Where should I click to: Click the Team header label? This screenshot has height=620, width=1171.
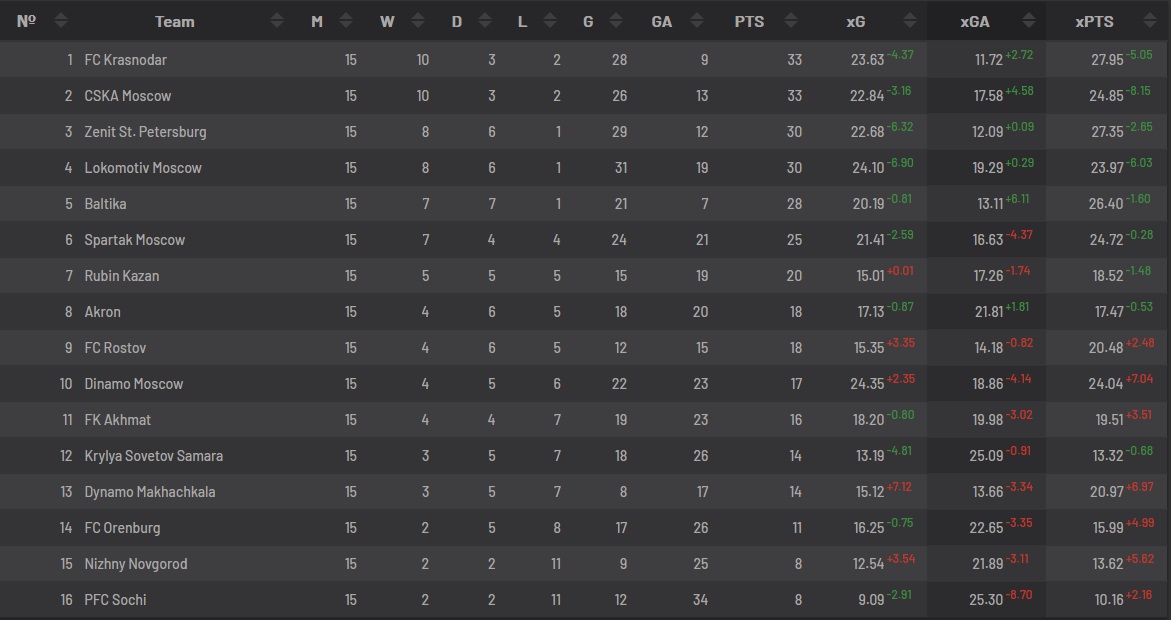pyautogui.click(x=175, y=21)
